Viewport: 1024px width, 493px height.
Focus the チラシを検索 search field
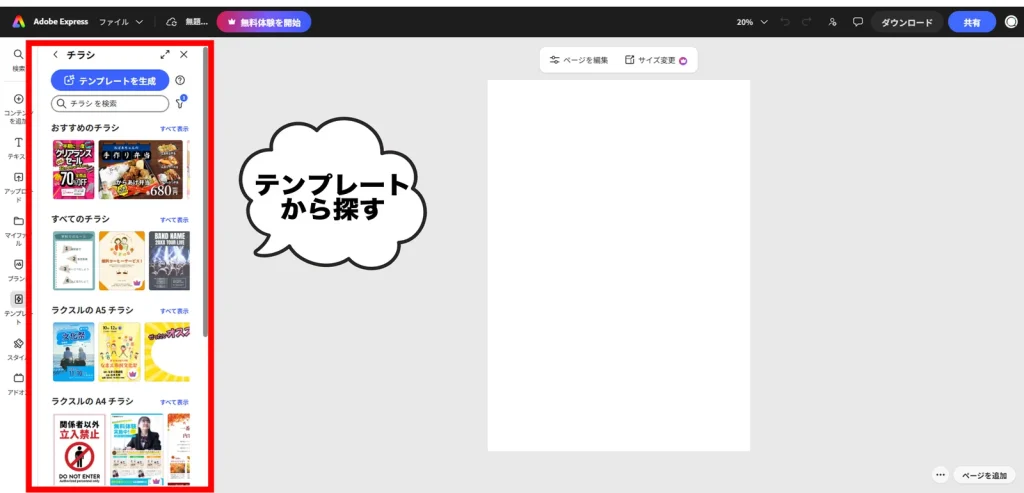click(110, 103)
